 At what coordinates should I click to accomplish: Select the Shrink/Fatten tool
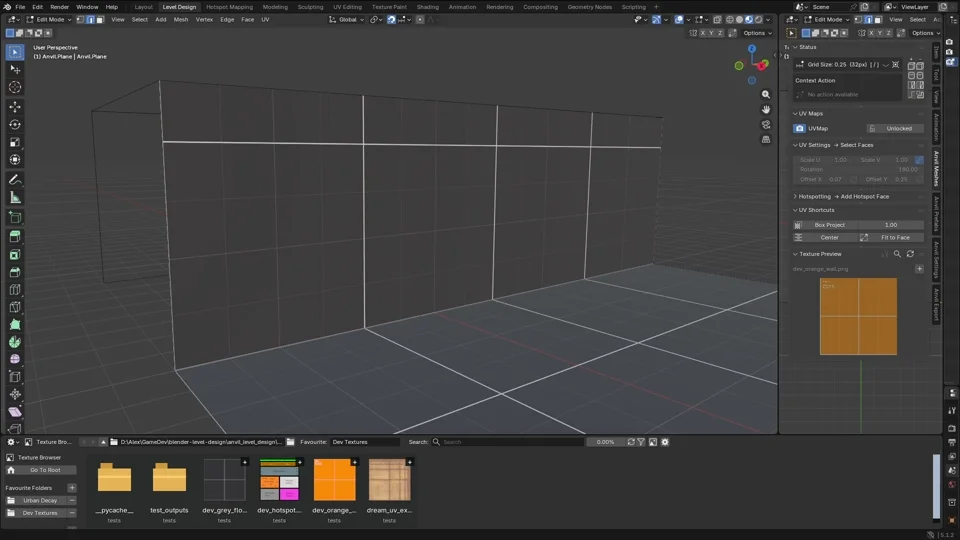15,394
